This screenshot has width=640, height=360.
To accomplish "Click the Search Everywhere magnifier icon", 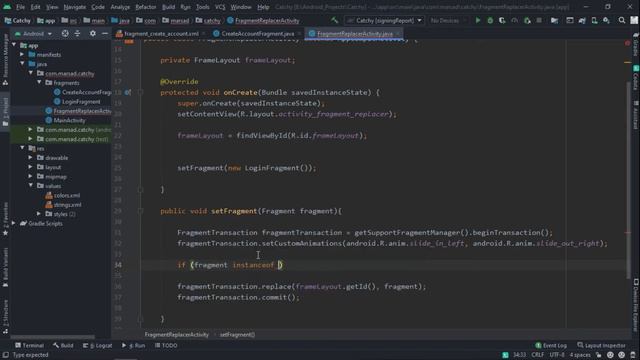I will (622, 20).
